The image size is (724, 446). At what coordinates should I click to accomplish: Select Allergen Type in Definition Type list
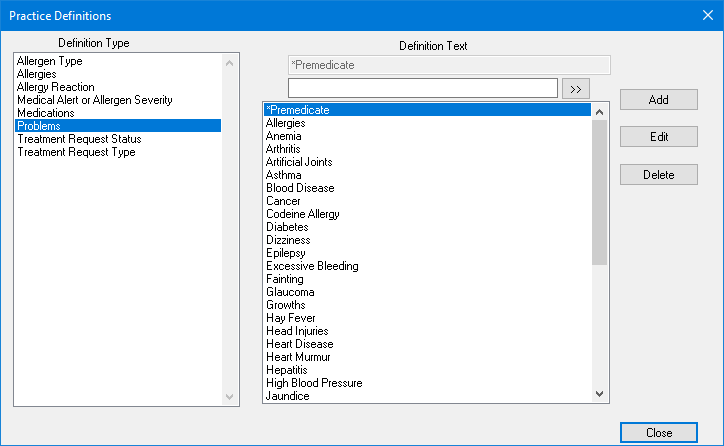[49, 61]
